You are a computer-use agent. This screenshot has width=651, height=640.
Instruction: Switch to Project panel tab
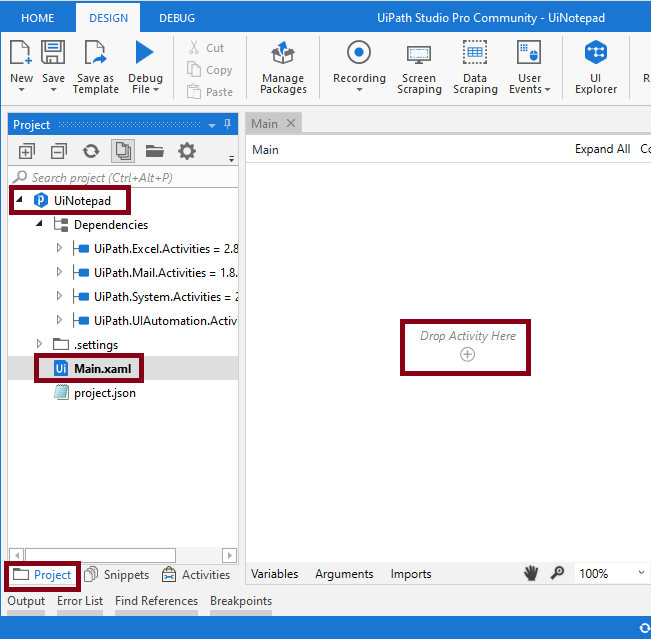coord(42,575)
